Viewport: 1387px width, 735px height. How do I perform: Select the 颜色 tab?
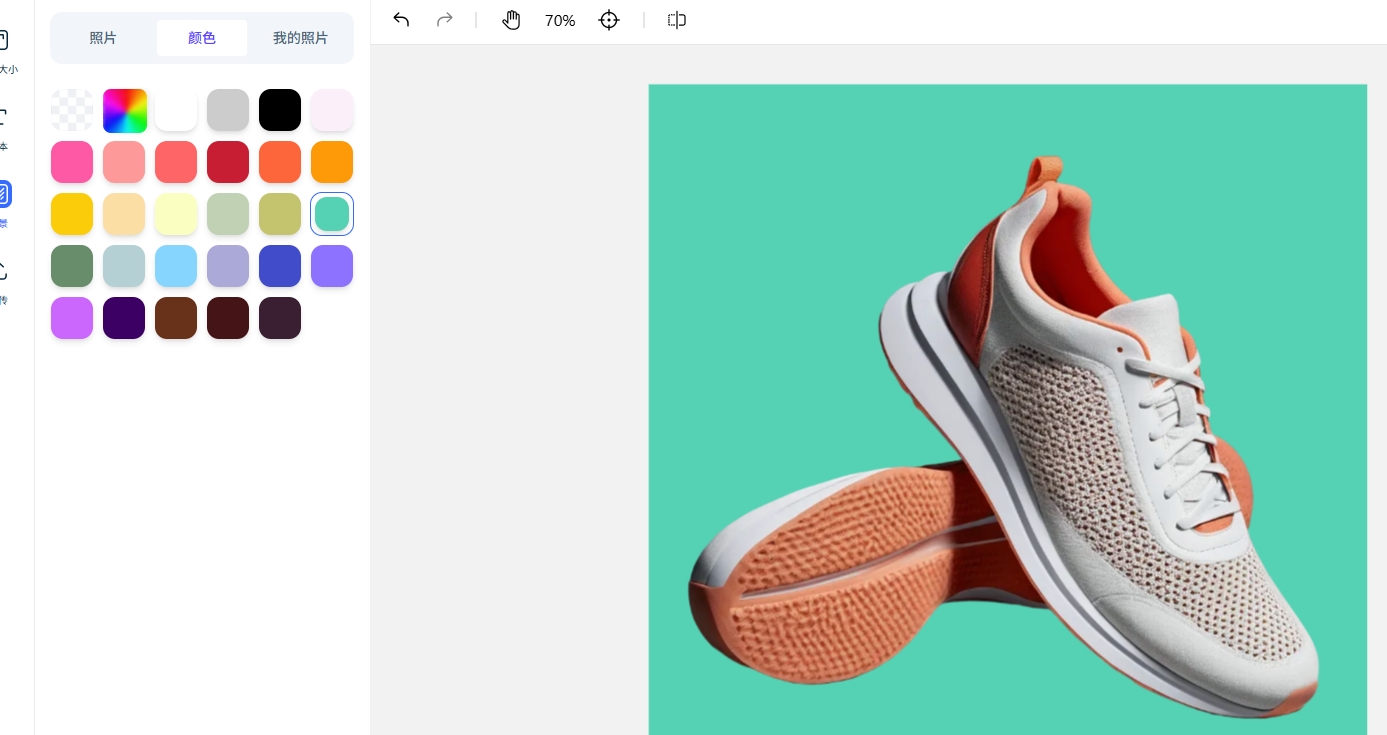pyautogui.click(x=202, y=38)
